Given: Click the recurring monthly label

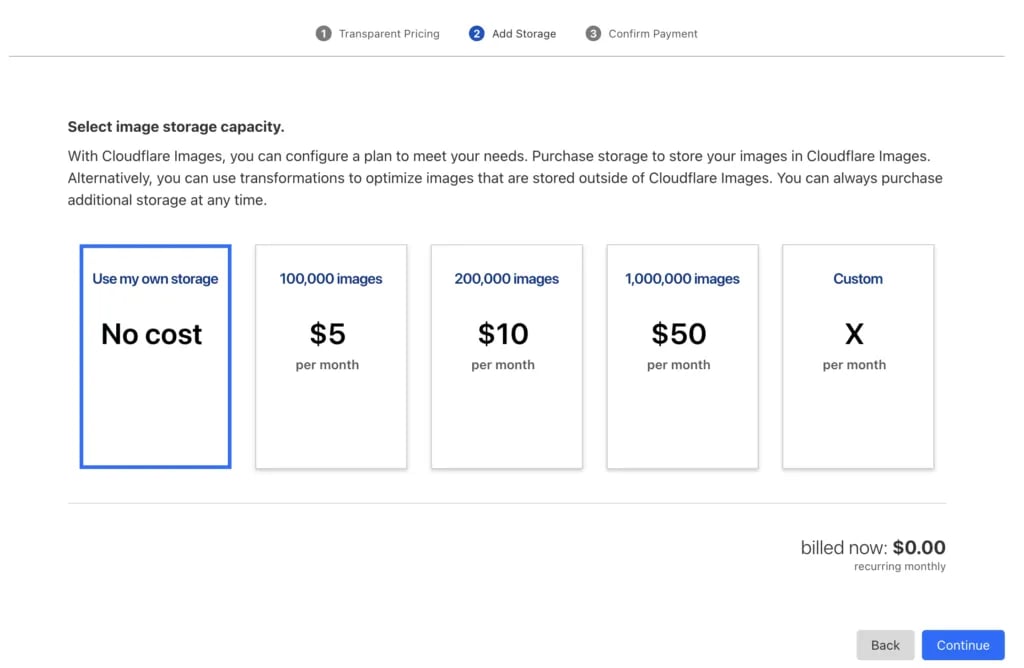Looking at the screenshot, I should 899,567.
